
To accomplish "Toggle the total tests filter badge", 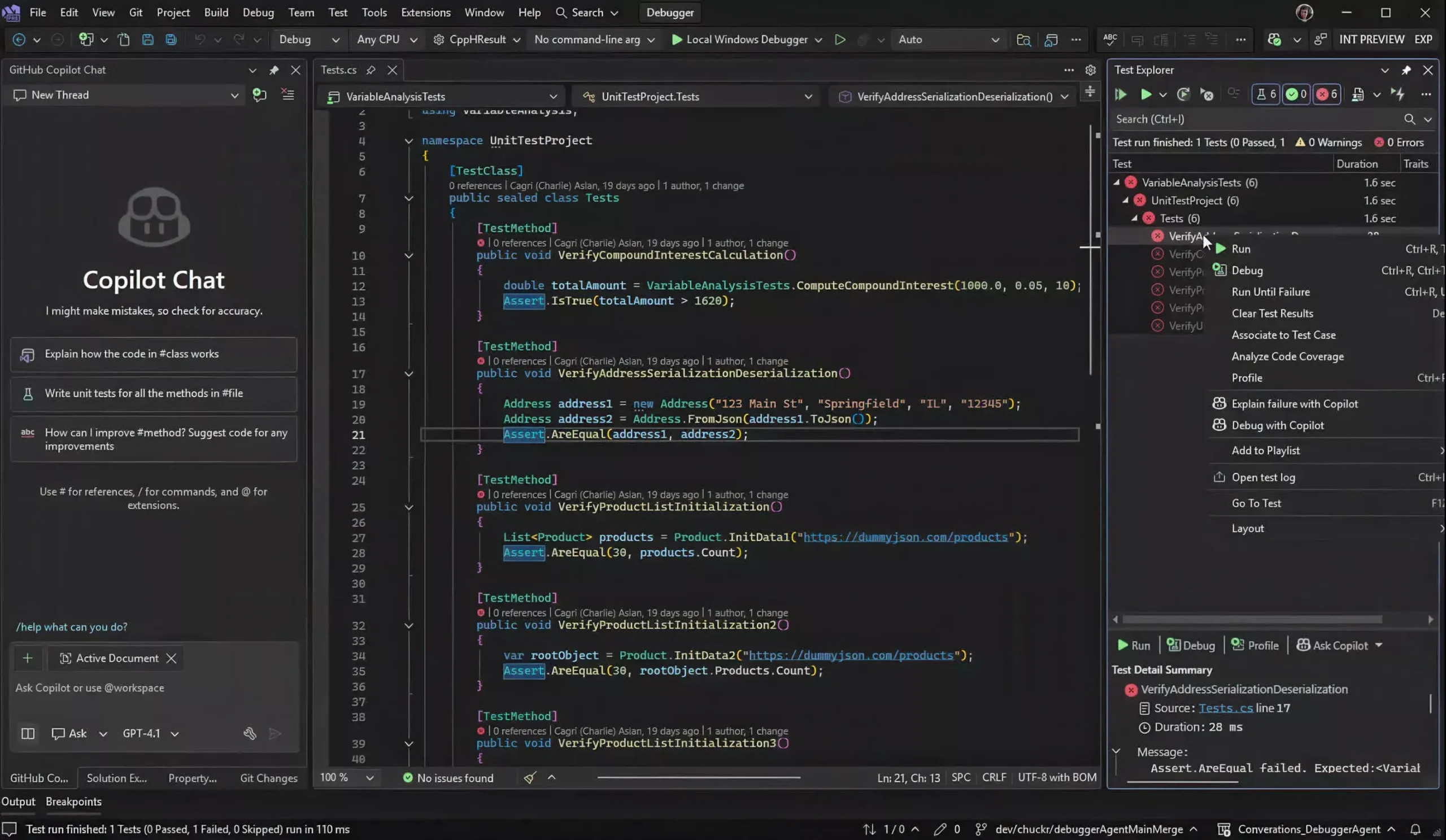I will [1265, 94].
